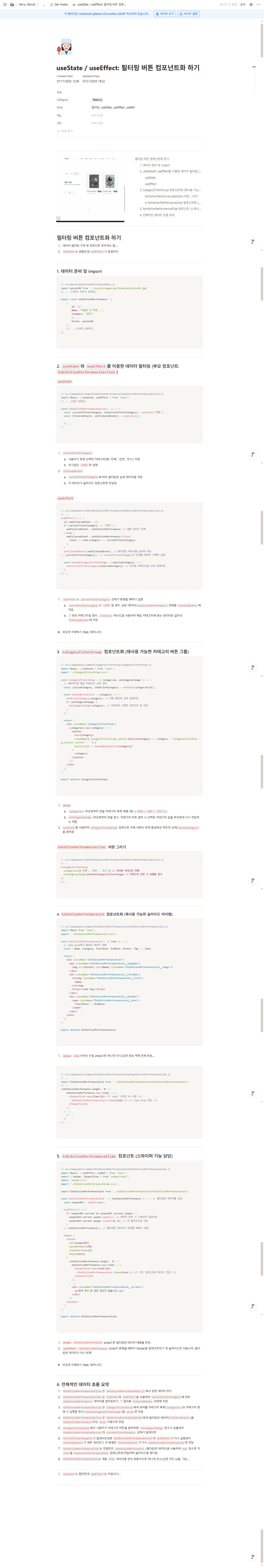The image size is (264, 1568).
Task: Jump to '3. CategoryFilterGroup 컴포넌트화' contents entry
Action: pyautogui.click(x=170, y=190)
